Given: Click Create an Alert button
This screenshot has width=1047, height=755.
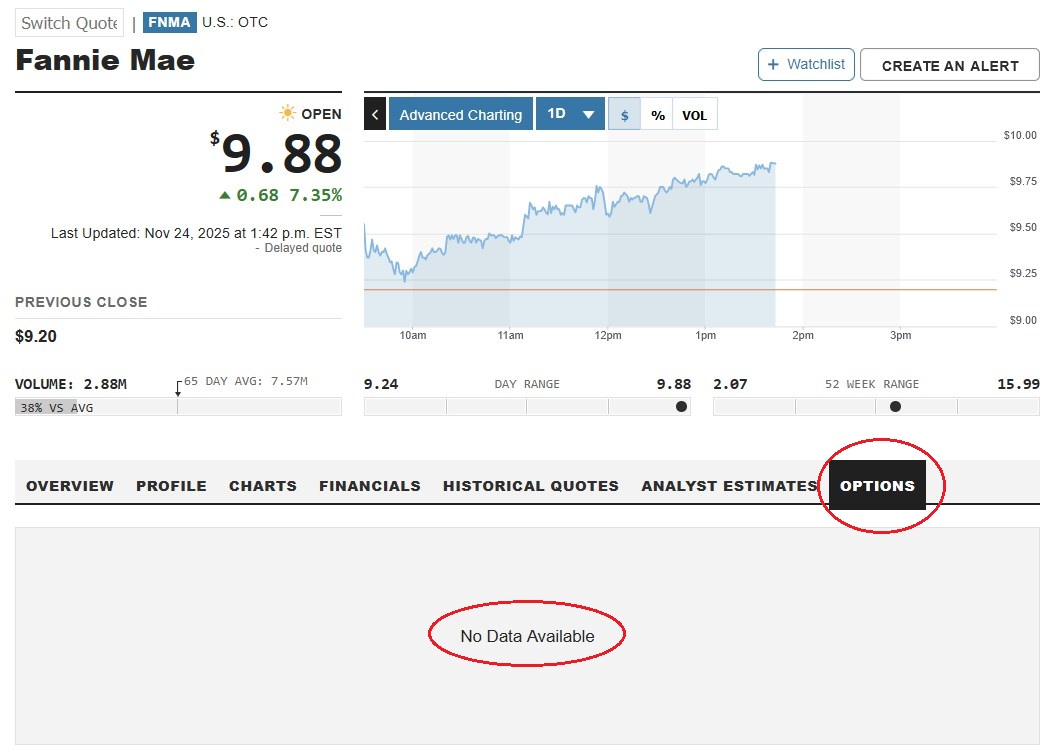Looking at the screenshot, I should pos(950,65).
